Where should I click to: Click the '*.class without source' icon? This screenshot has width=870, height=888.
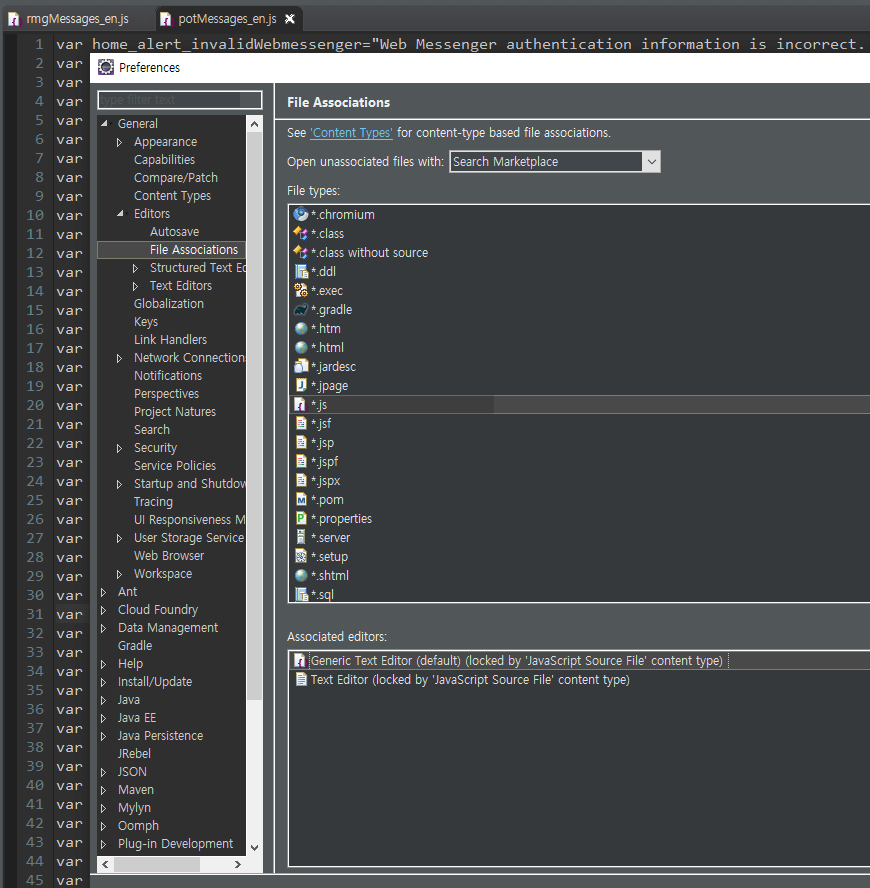point(301,252)
